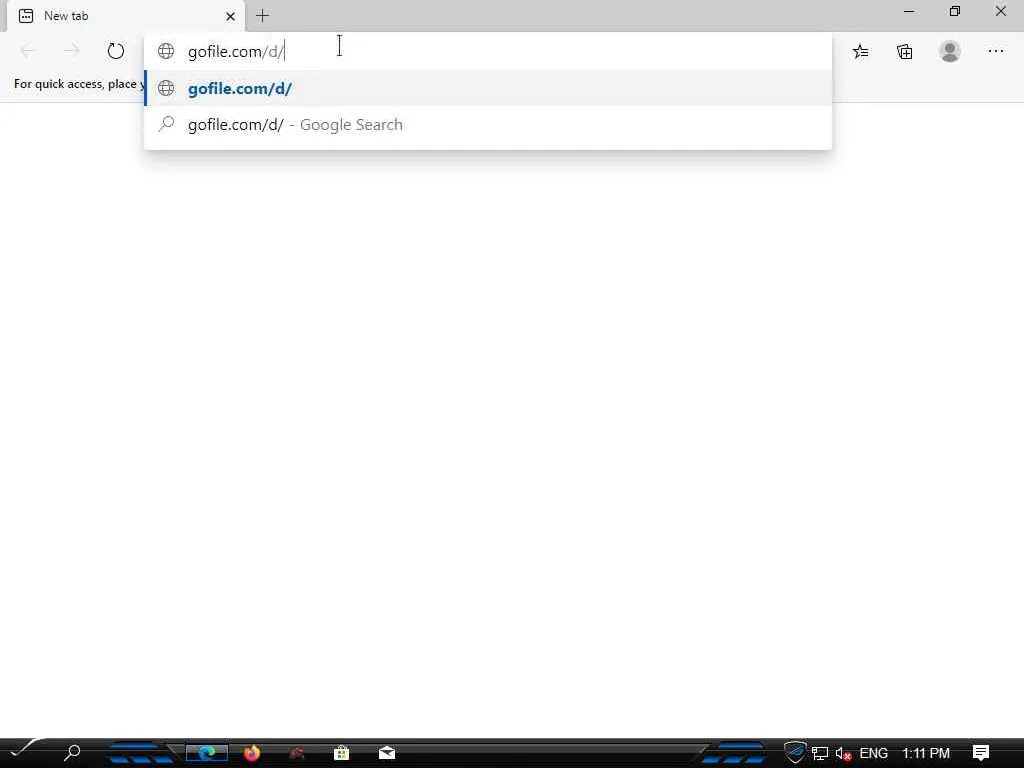
Task: Open the notification action center icon
Action: [980, 753]
